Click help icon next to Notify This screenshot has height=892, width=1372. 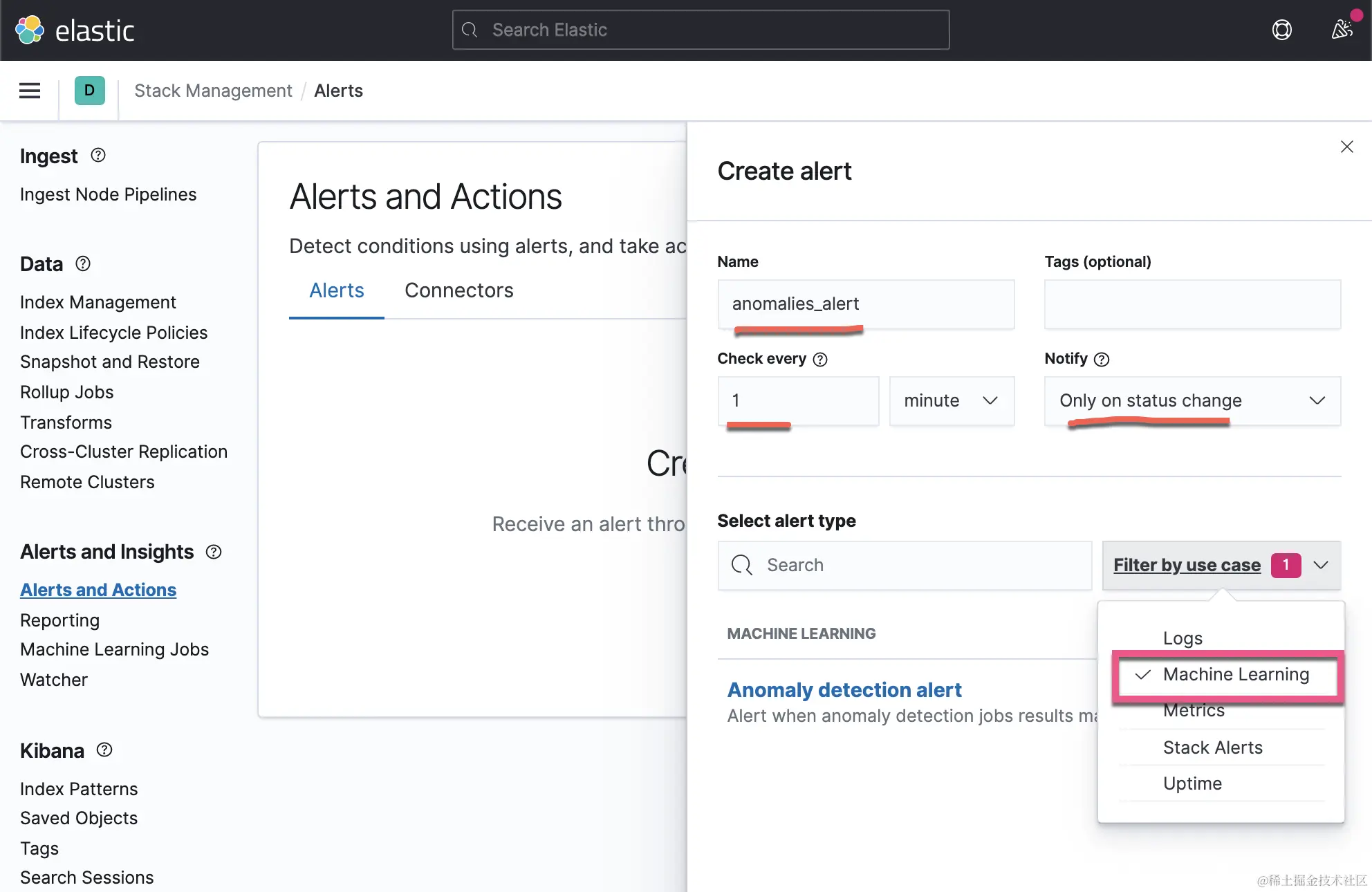coord(1102,359)
